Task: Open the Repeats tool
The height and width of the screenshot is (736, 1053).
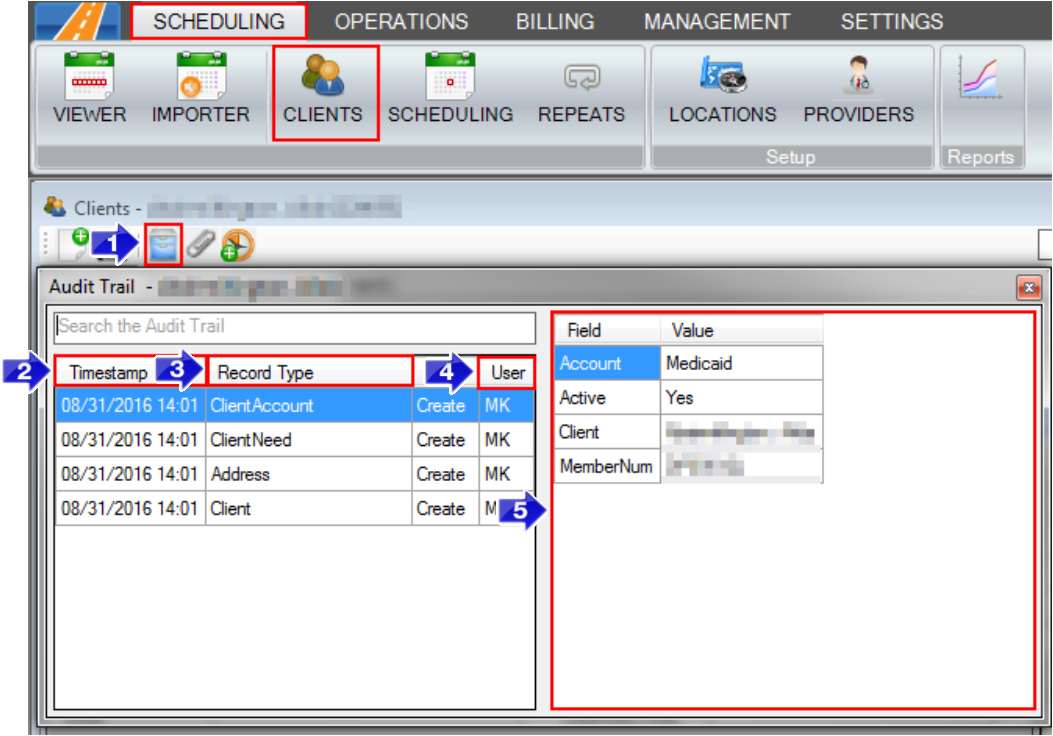Action: coord(580,90)
